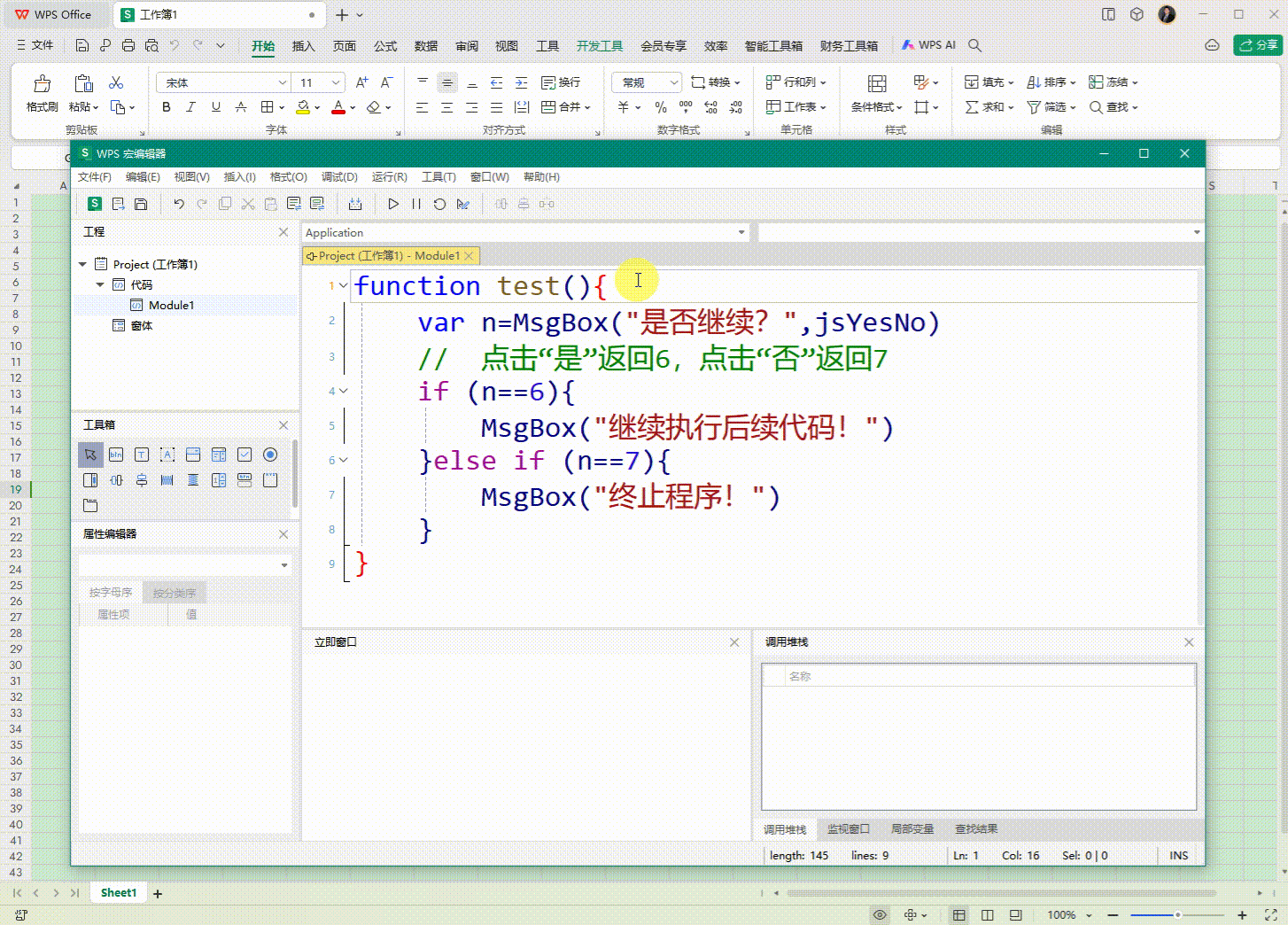Screen dimensions: 1288x925
Task: Fold the function test code block at line 1
Action: [344, 285]
